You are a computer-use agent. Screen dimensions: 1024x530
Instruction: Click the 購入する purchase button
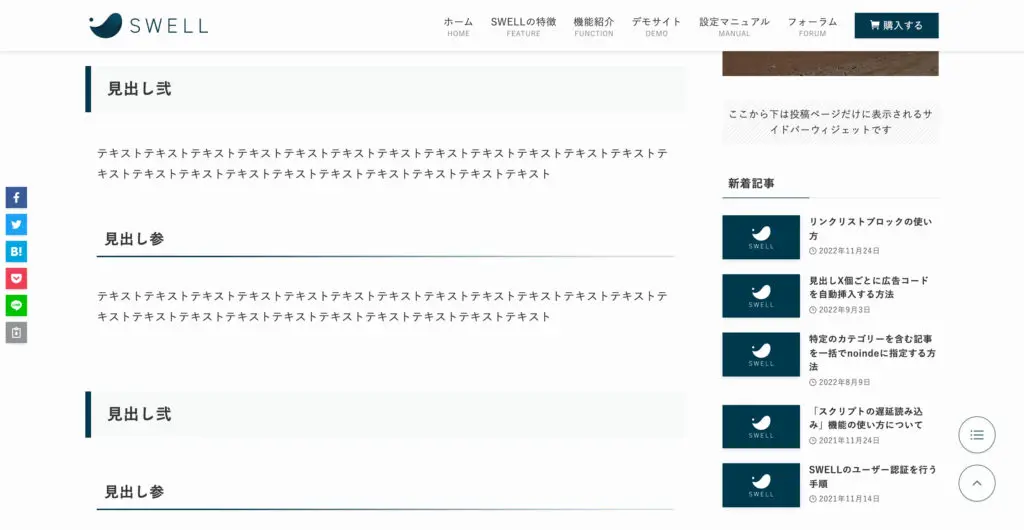(x=896, y=25)
